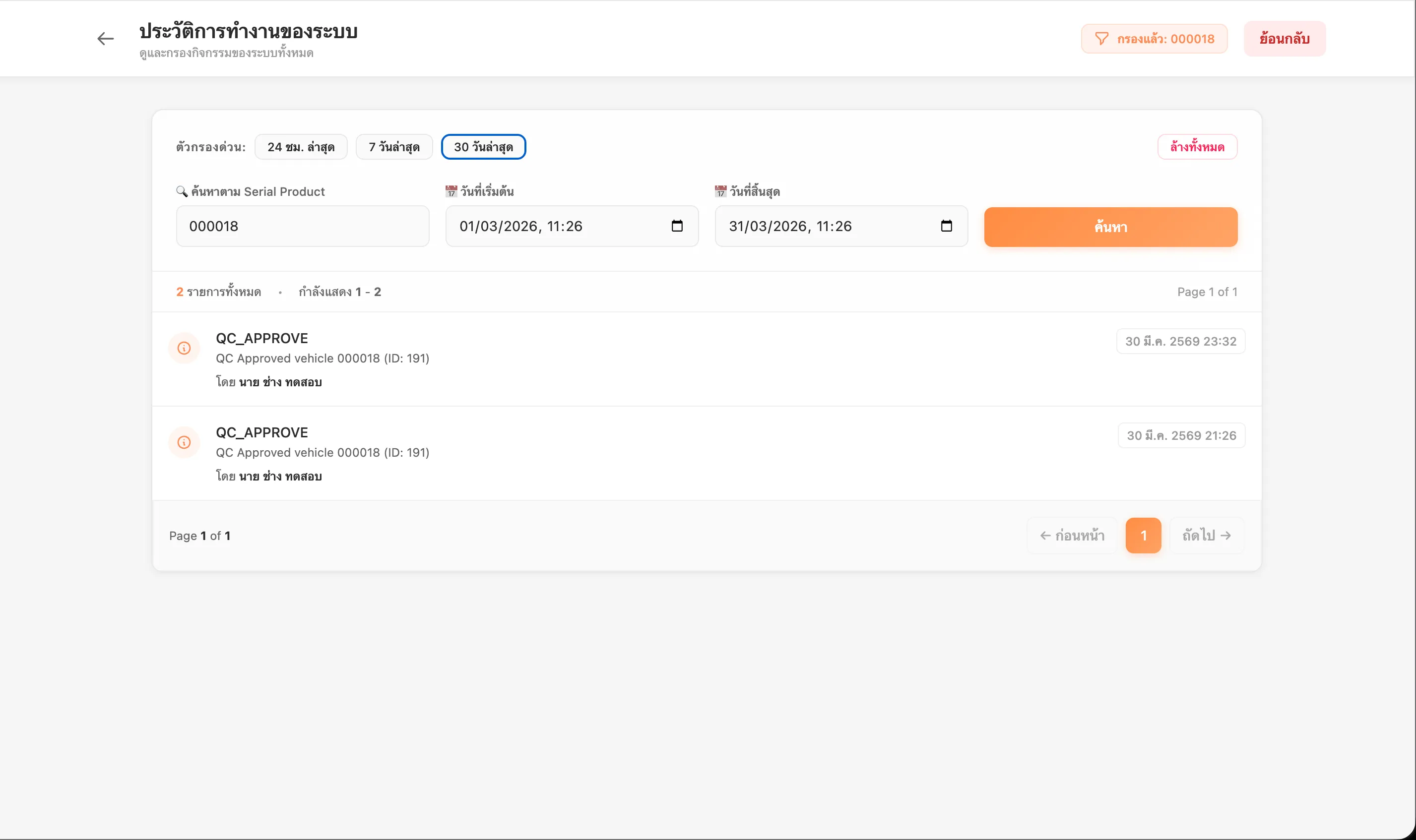Select the 24 ชม. ล่าสุด quick filter
The width and height of the screenshot is (1416, 840).
(x=301, y=147)
